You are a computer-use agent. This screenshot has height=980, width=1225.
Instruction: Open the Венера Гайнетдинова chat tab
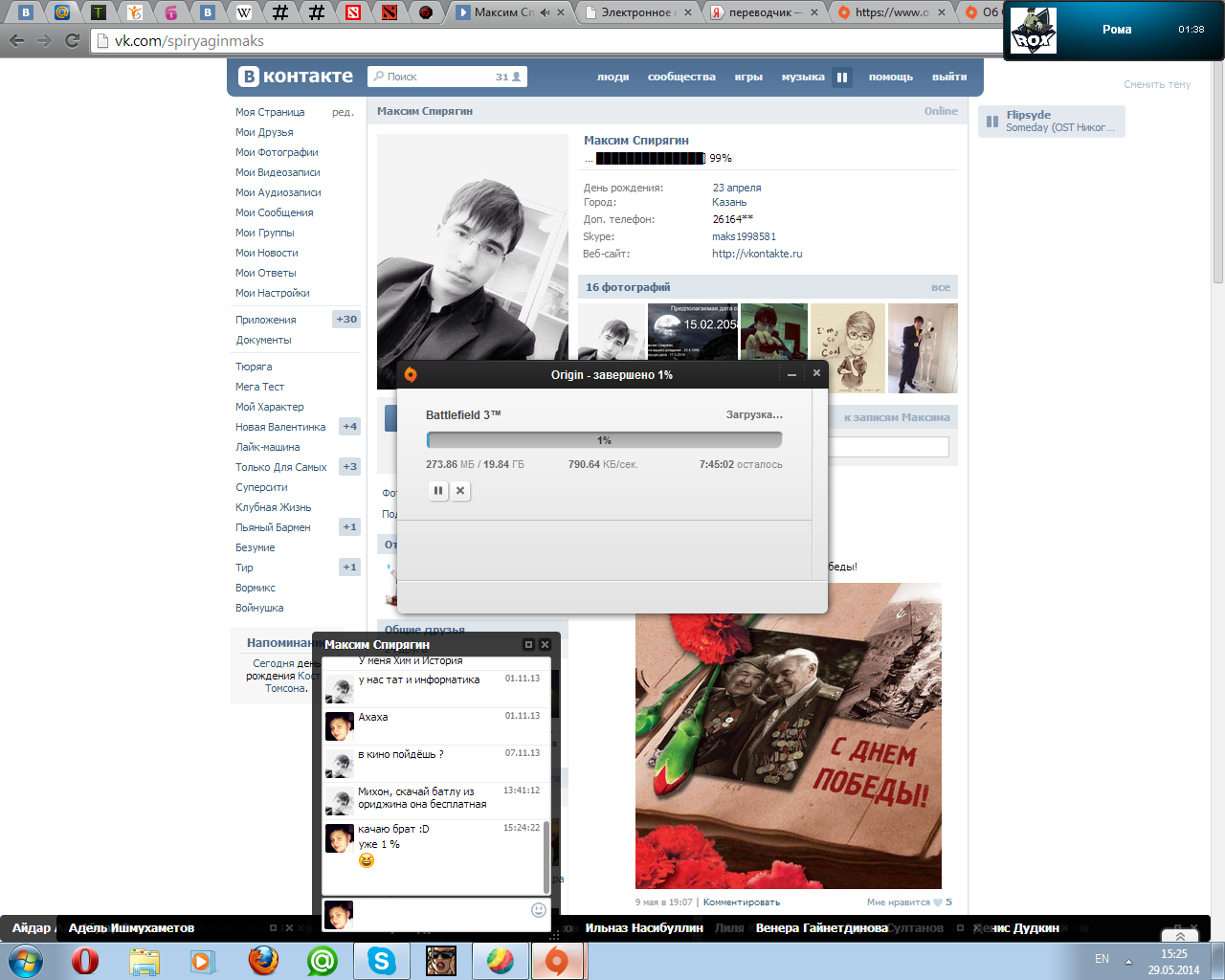click(821, 928)
